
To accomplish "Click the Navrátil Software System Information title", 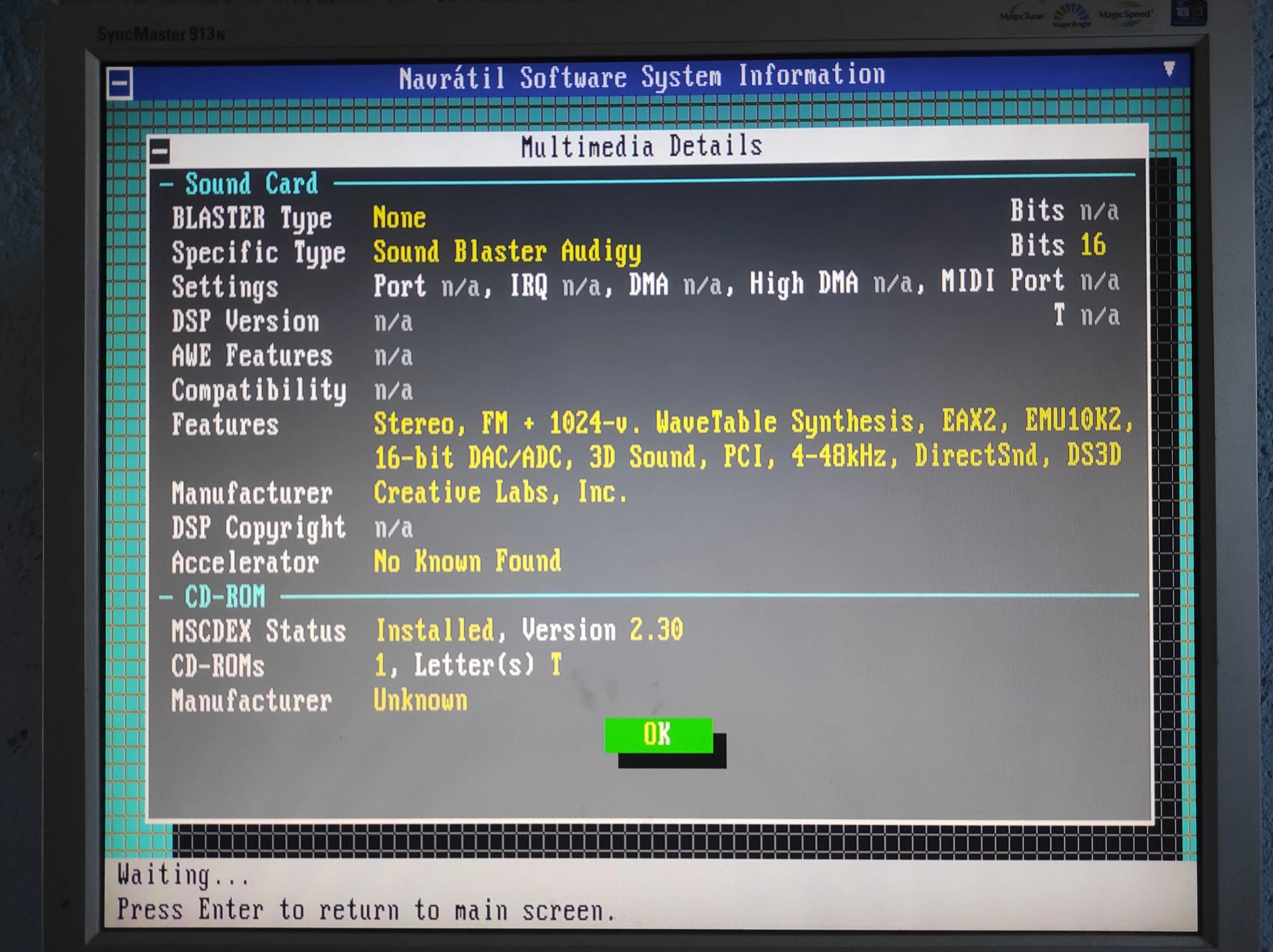I will coord(642,76).
